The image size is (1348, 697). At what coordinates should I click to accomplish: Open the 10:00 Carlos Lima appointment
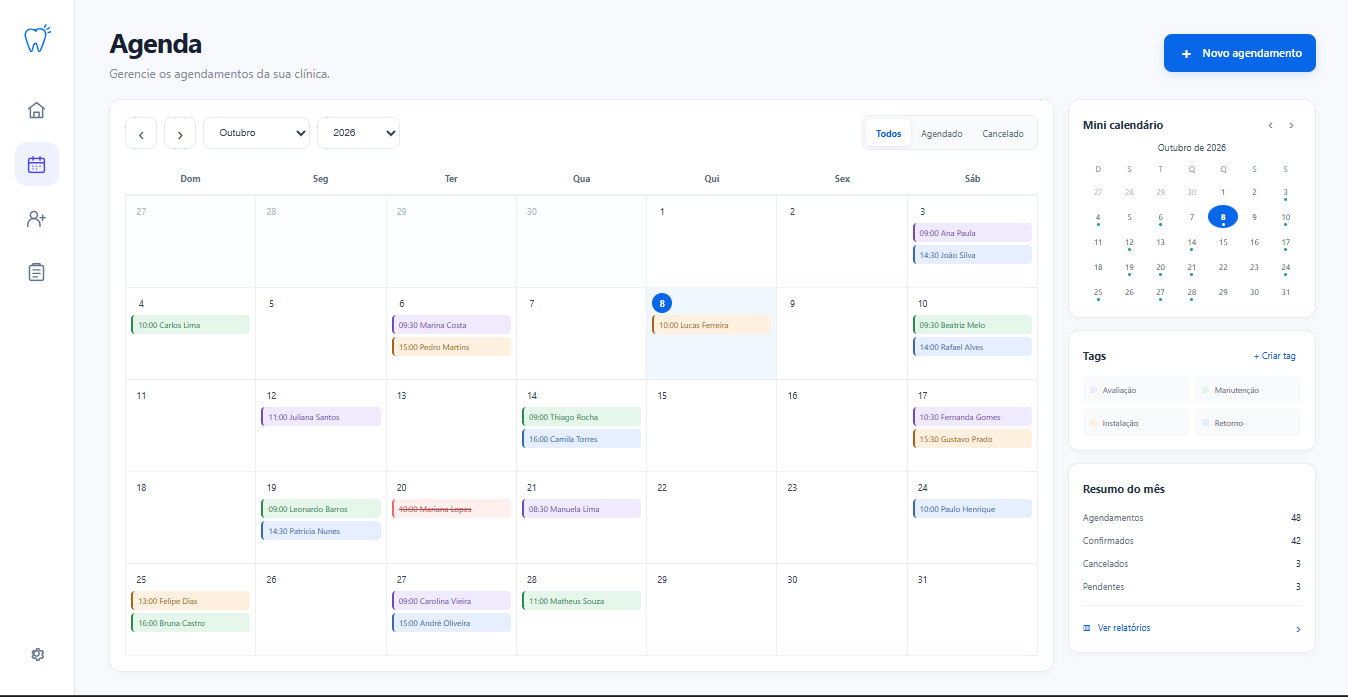(x=190, y=325)
